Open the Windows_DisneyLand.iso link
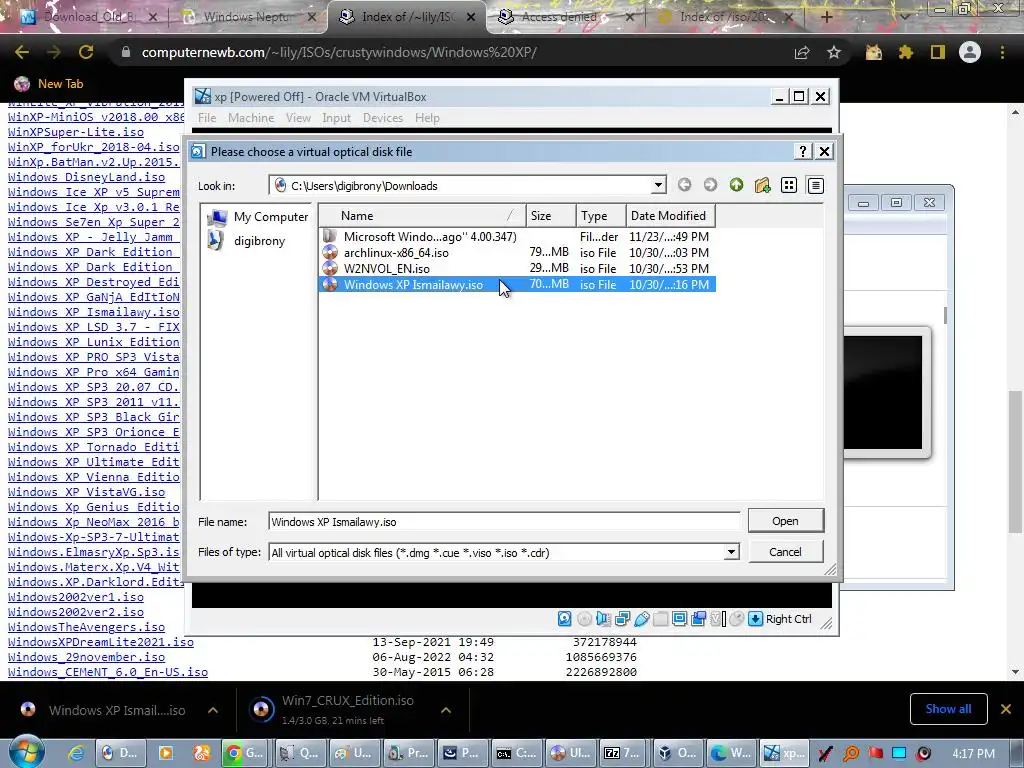The width and height of the screenshot is (1024, 768). [86, 177]
